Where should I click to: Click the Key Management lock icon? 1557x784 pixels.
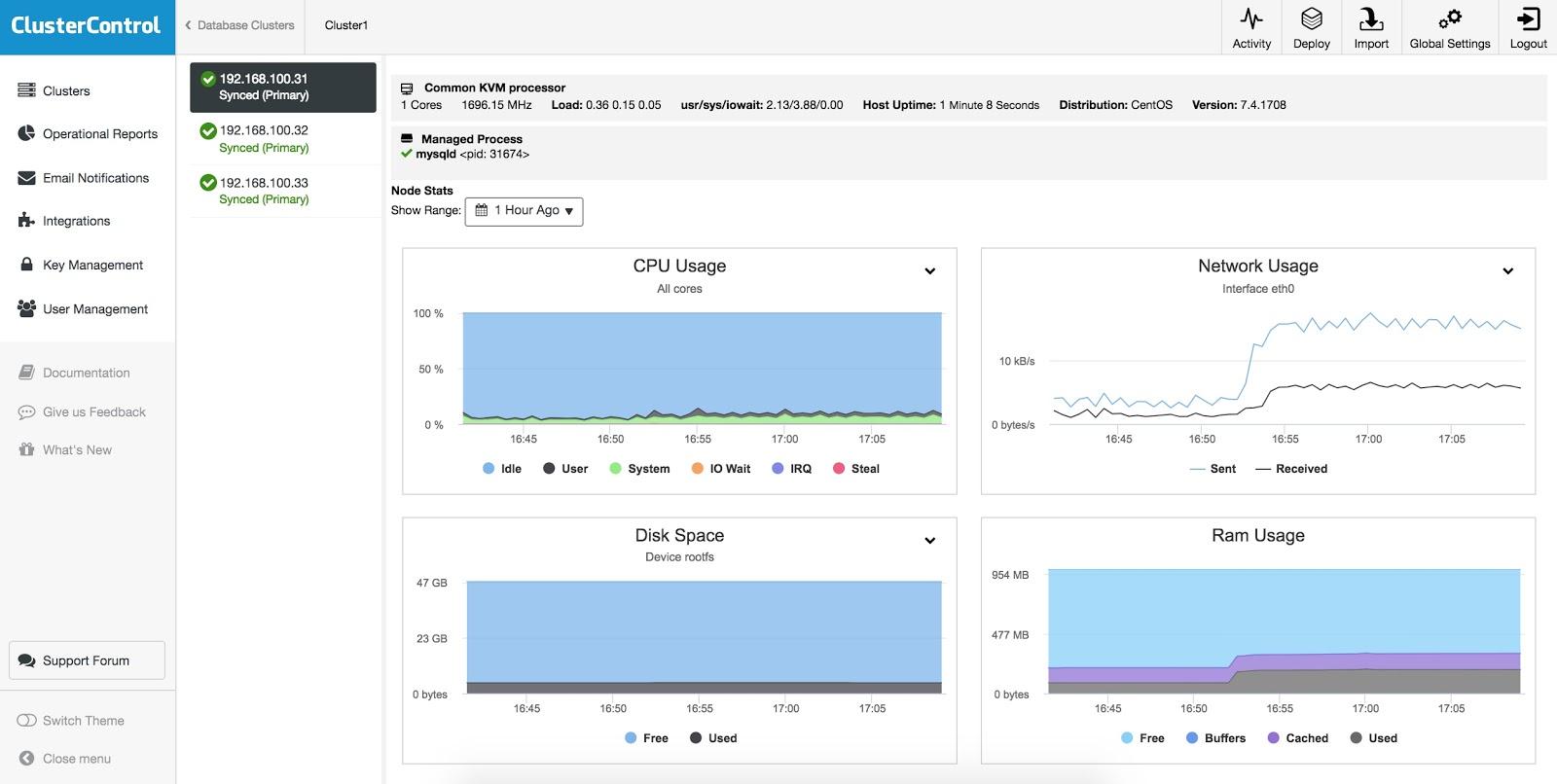point(27,265)
